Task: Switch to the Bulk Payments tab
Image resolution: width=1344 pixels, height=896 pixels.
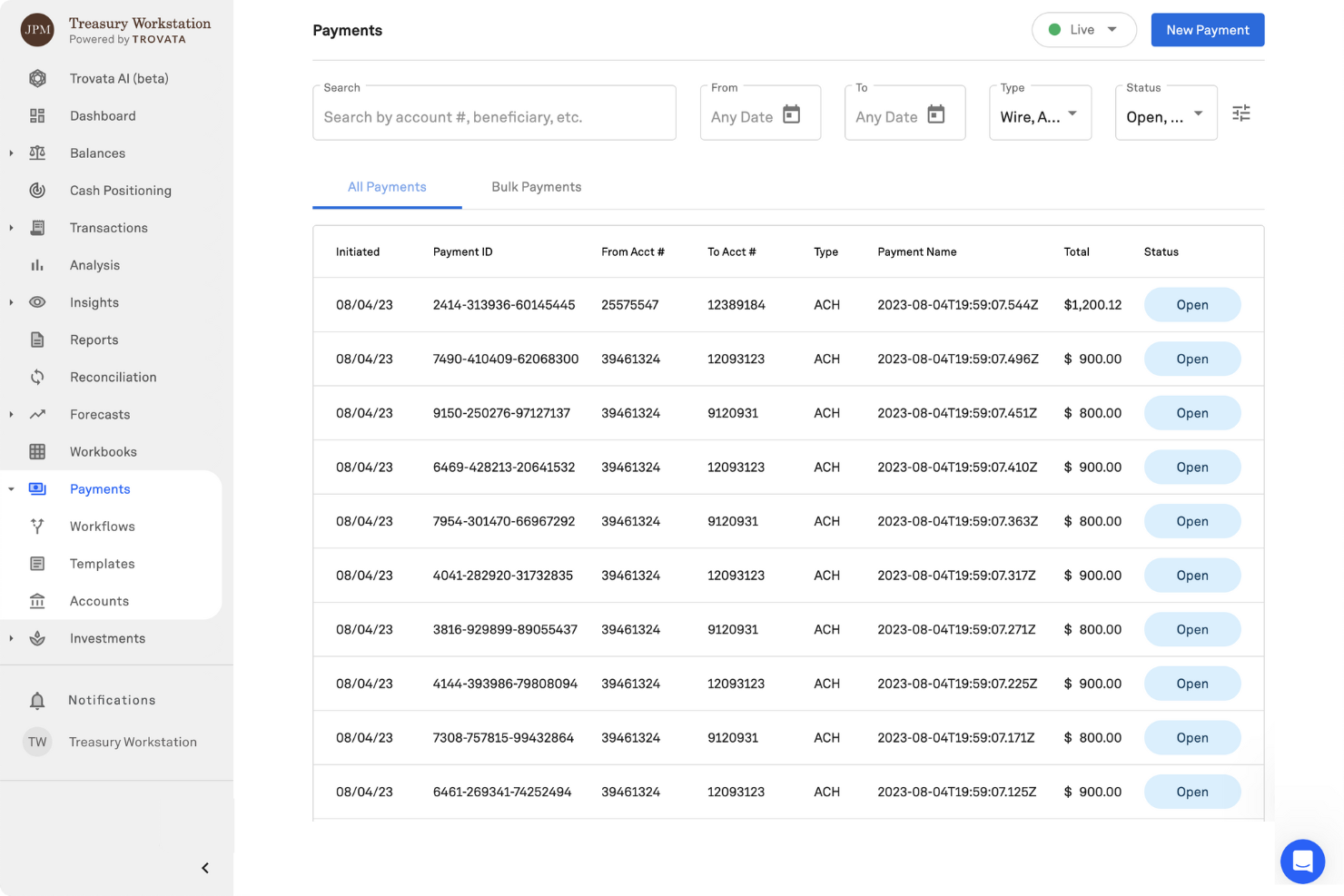Action: (x=536, y=187)
